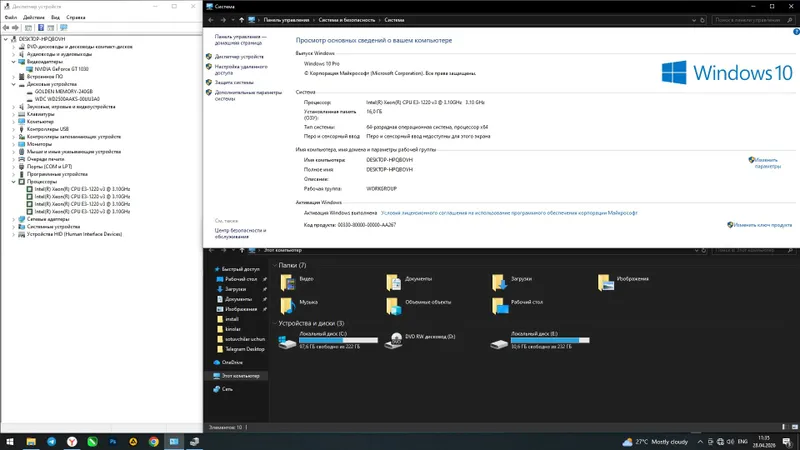Viewport: 800px width, 450px height.
Task: Open the Система address bar history dropdown
Action: coord(694,20)
